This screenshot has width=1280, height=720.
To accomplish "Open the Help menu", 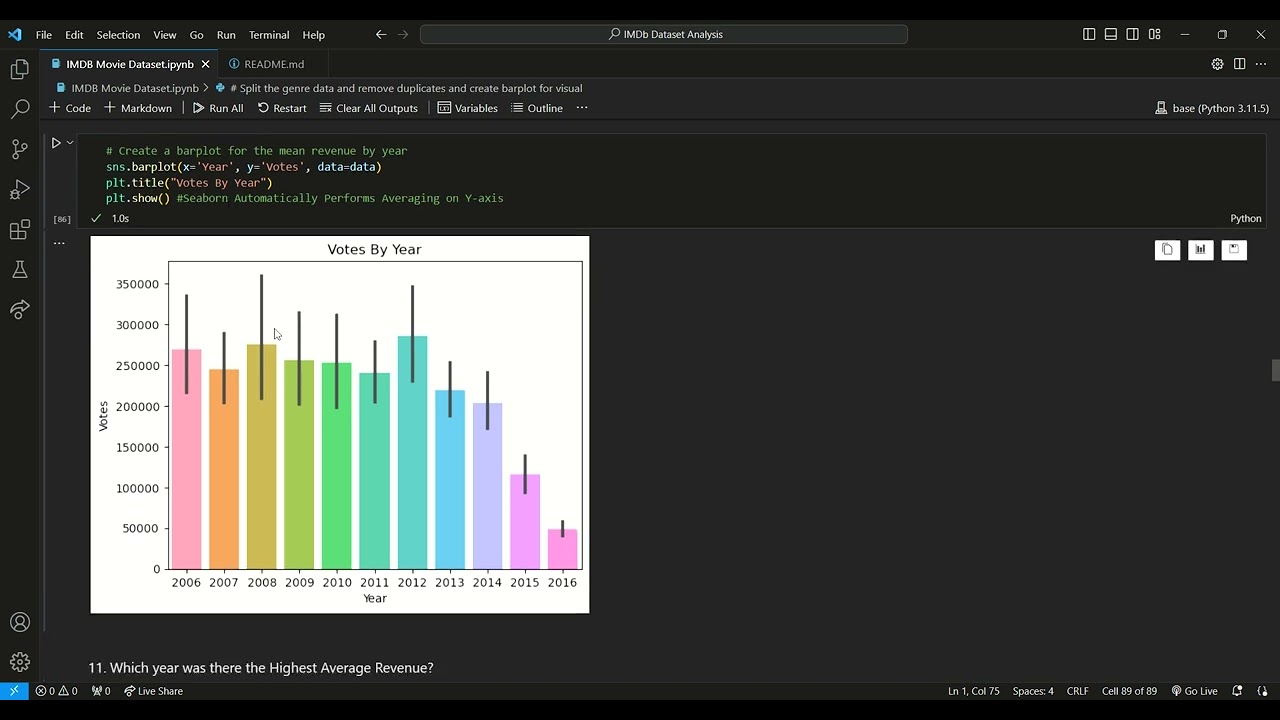I will coord(314,34).
